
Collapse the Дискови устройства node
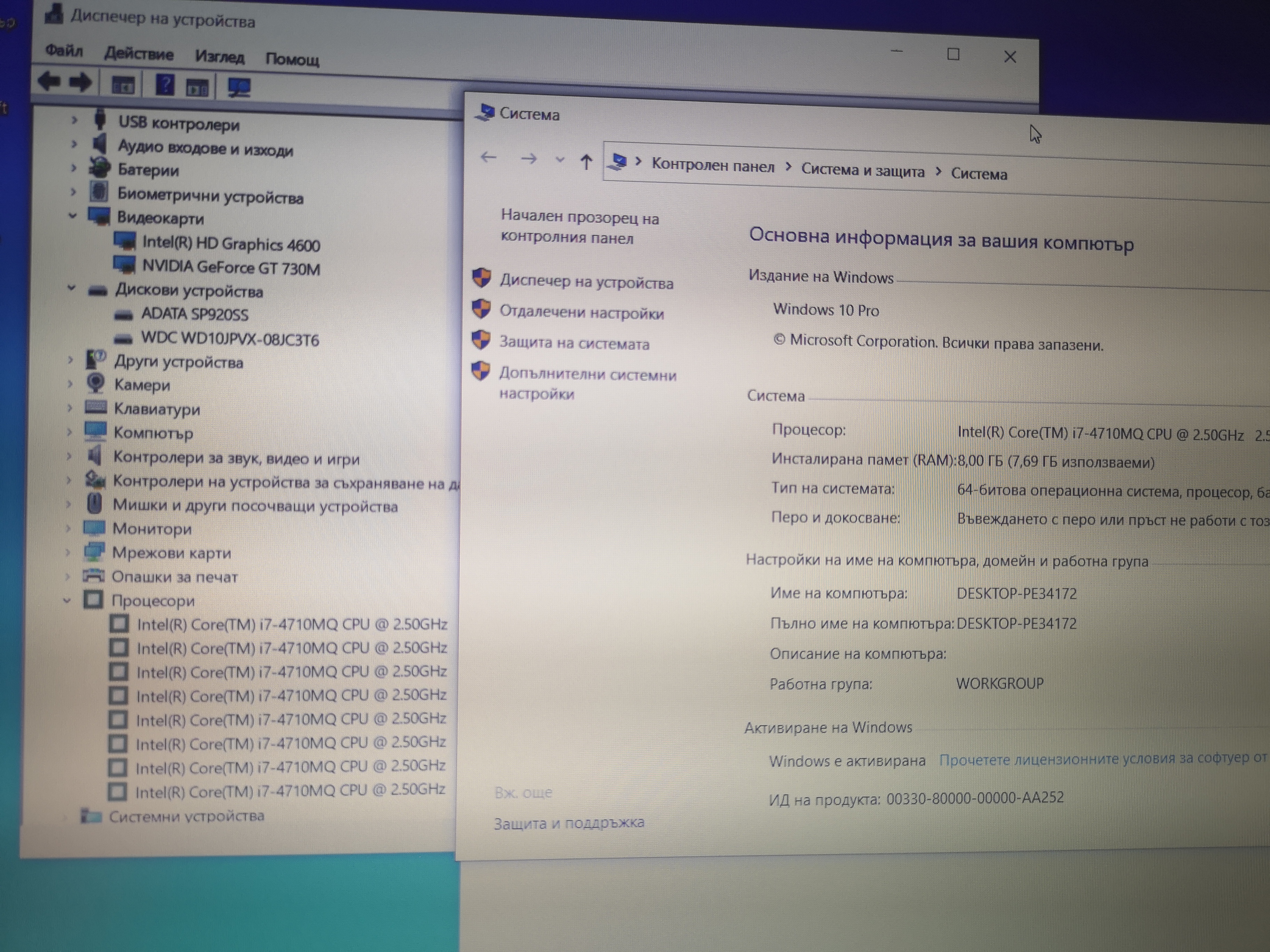coord(72,287)
